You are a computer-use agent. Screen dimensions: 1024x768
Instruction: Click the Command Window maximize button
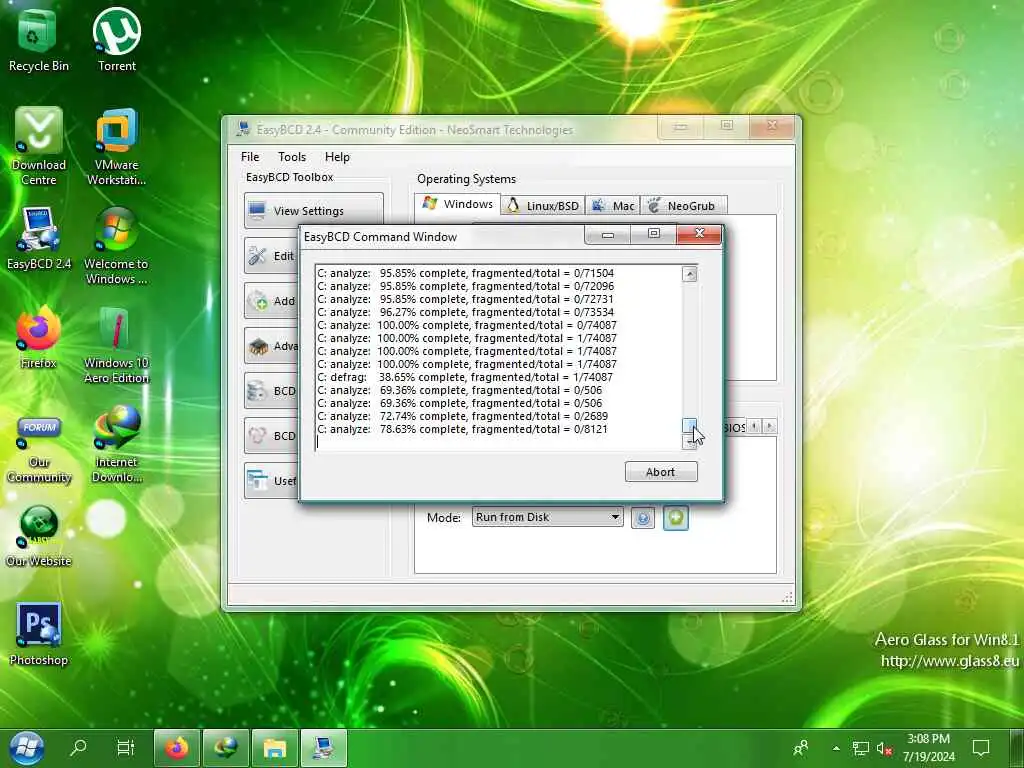tap(654, 234)
